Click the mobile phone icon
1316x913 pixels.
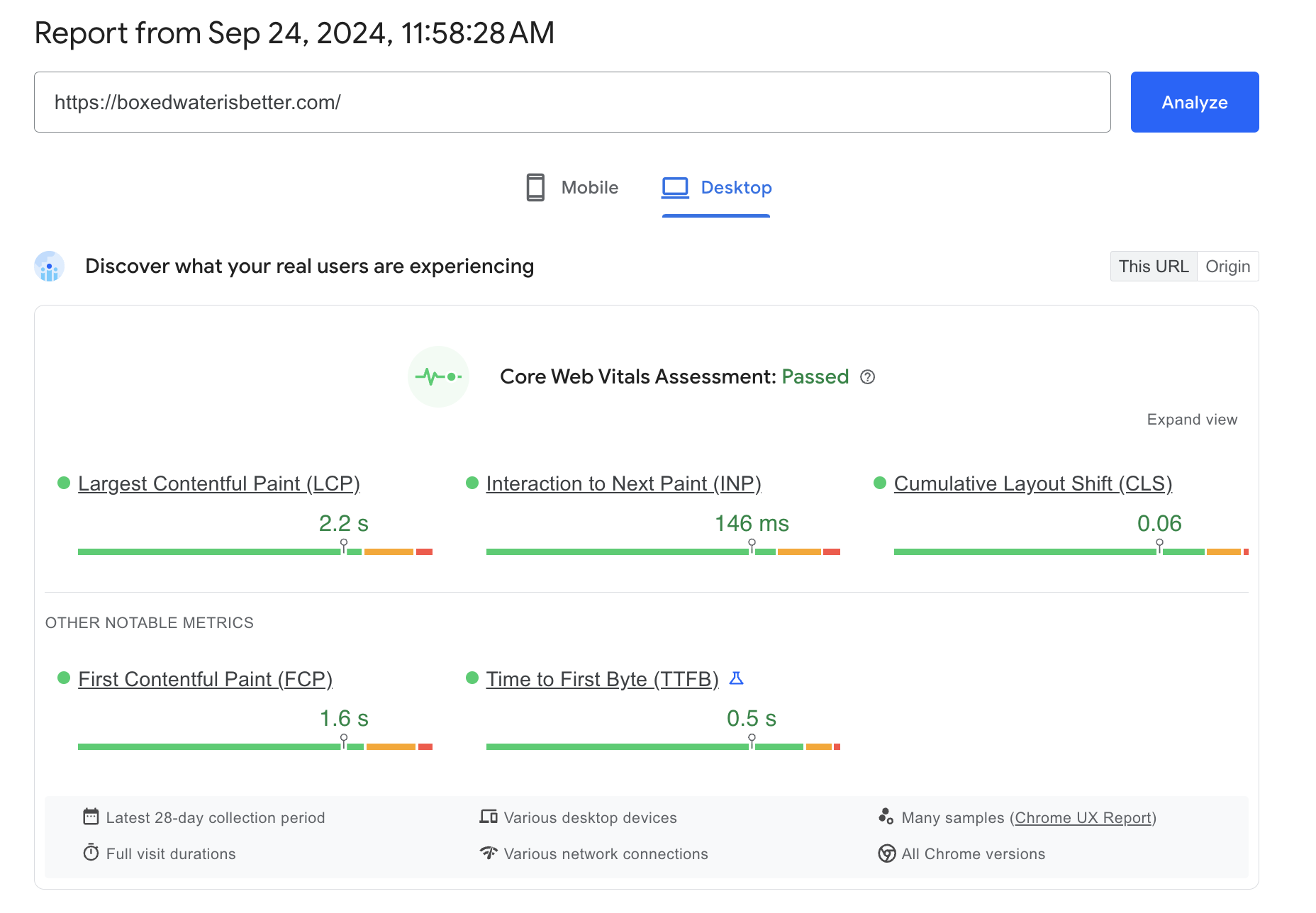click(x=535, y=188)
